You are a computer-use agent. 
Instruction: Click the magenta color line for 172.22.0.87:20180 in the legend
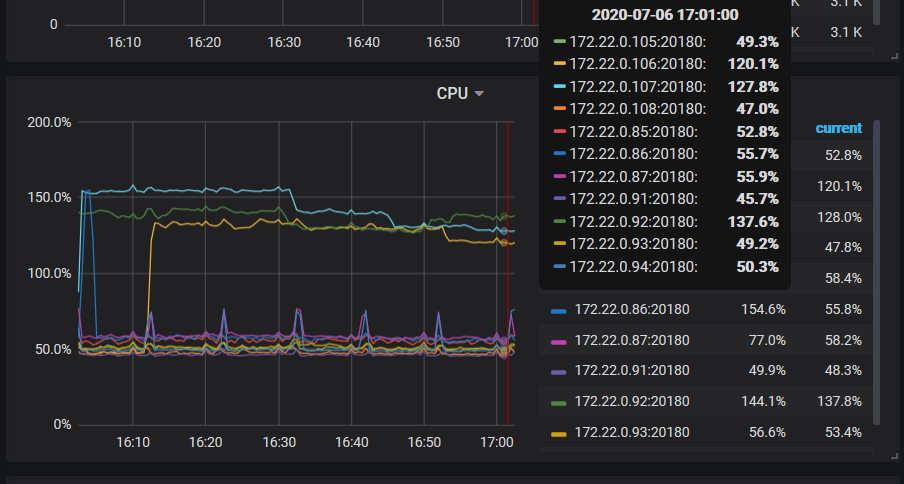(559, 342)
